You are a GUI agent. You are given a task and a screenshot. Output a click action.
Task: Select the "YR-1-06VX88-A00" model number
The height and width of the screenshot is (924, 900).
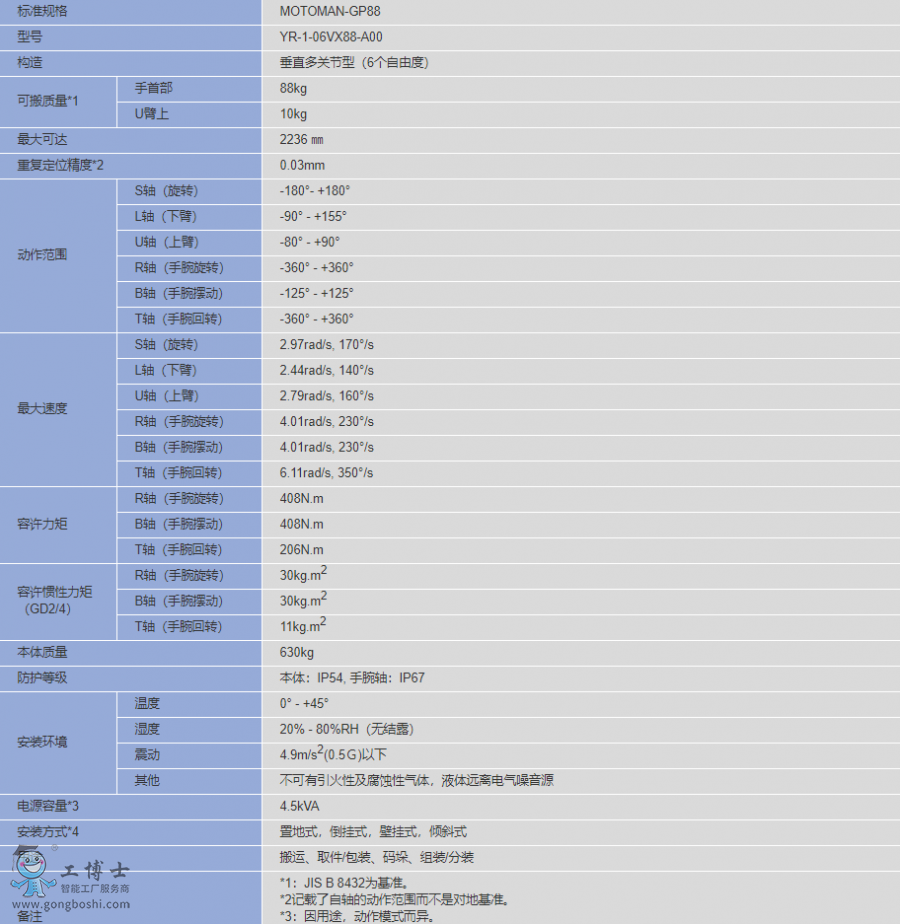(x=331, y=37)
